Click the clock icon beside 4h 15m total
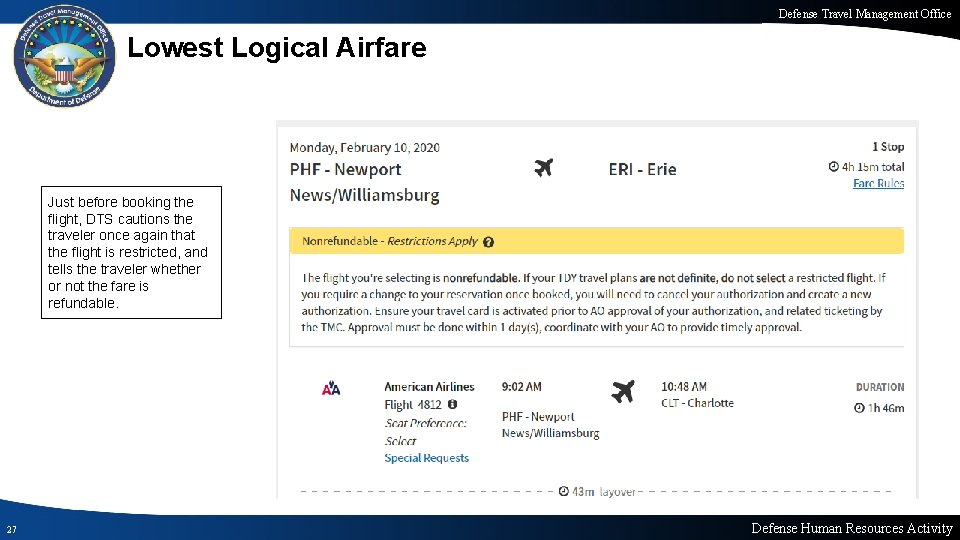This screenshot has width=960, height=540. (834, 167)
